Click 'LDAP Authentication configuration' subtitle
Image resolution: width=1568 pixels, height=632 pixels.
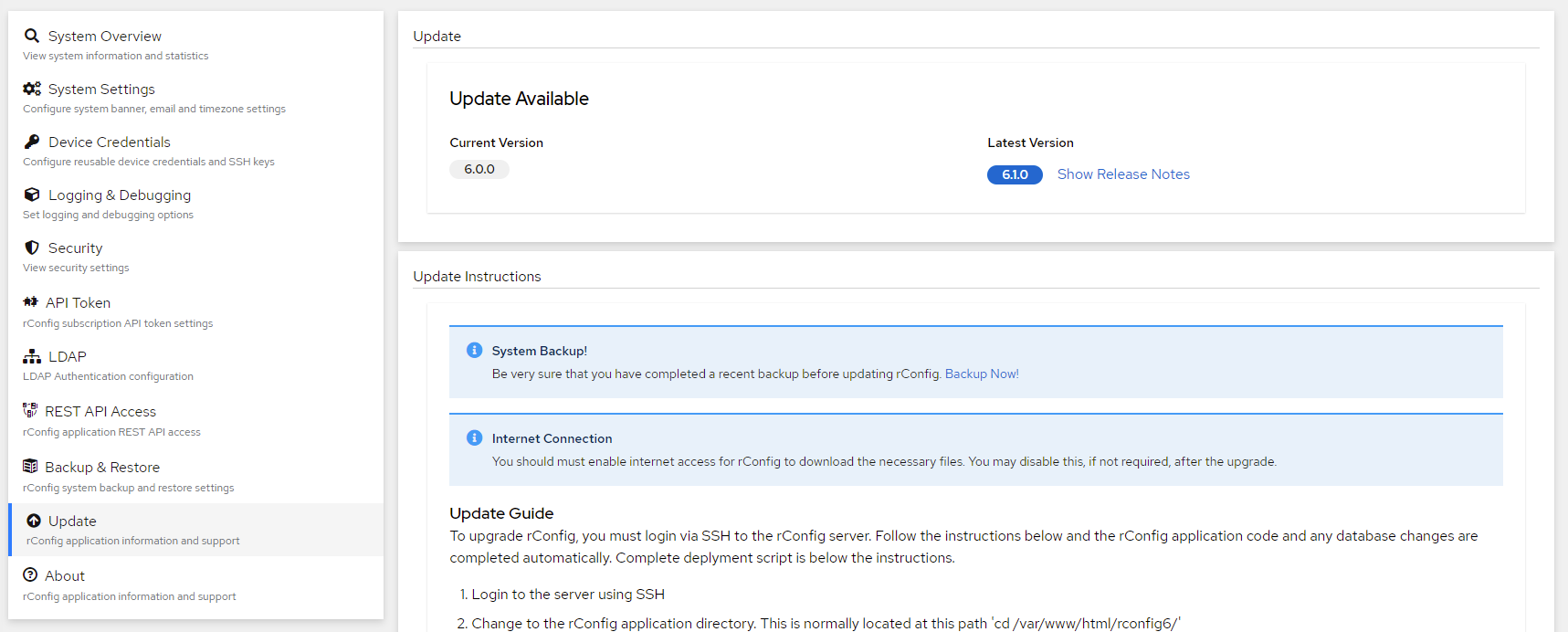(108, 376)
